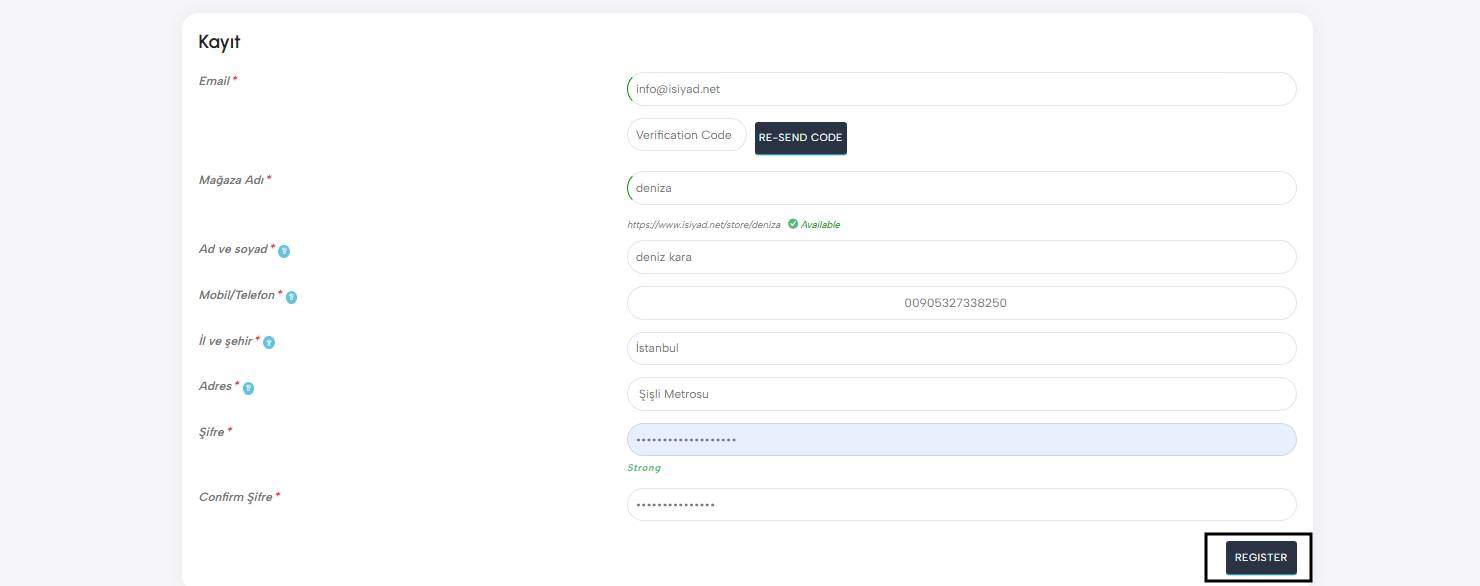The width and height of the screenshot is (1480, 586).
Task: Click the store URL isiyad.net/store/deniza
Action: (703, 225)
